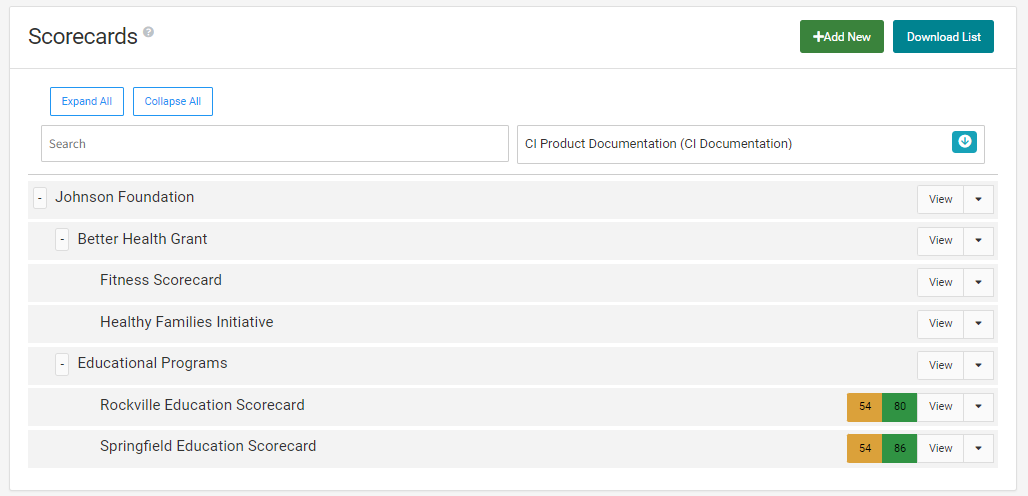Click the teal download arrow icon in dropdown
Image resolution: width=1028 pixels, height=496 pixels.
click(964, 142)
